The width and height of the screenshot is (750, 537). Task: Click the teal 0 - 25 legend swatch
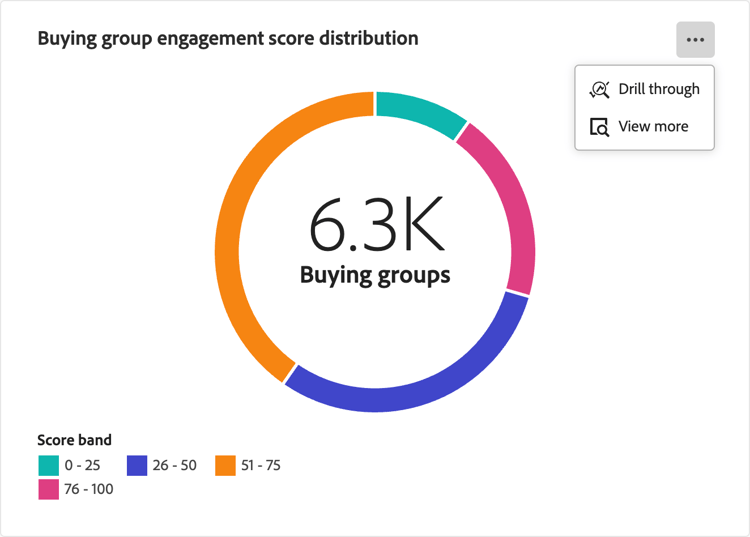click(x=48, y=465)
